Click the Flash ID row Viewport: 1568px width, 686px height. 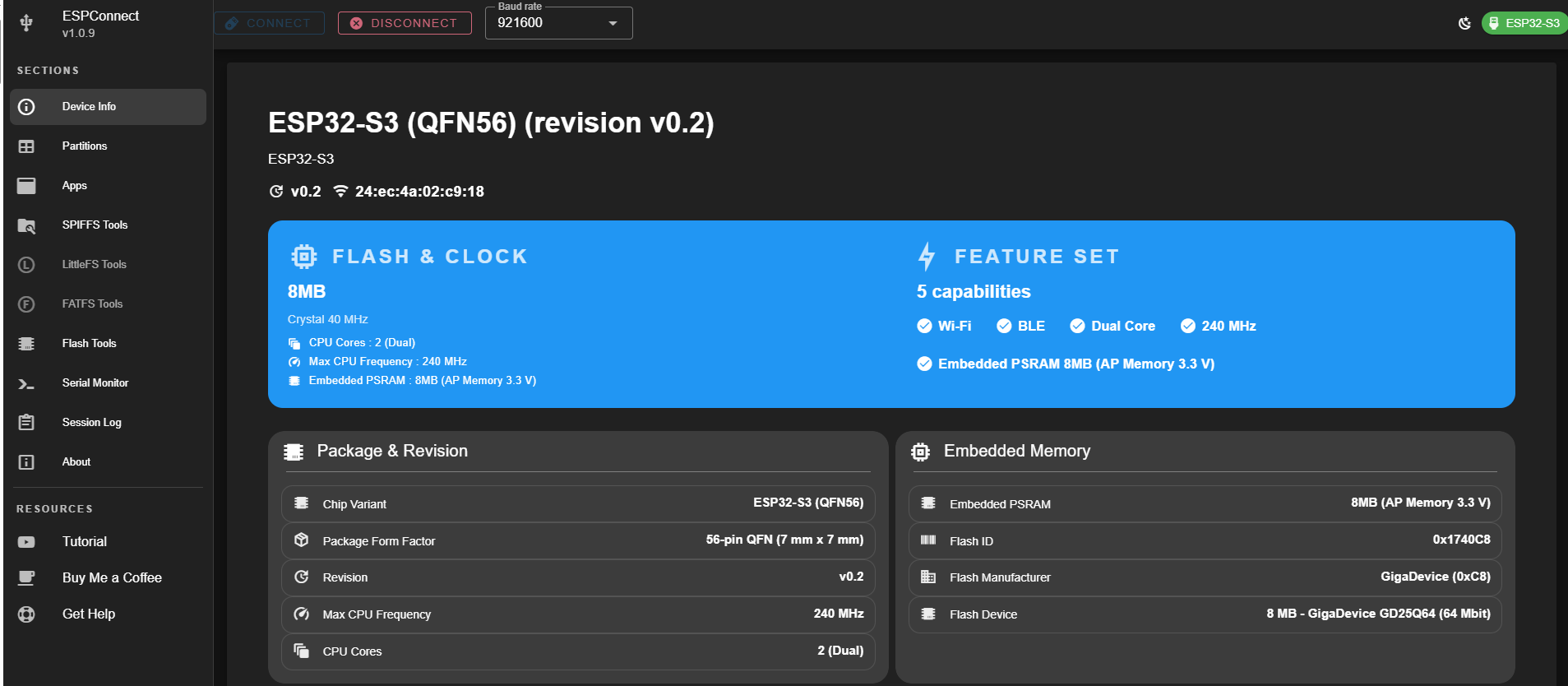point(1205,540)
